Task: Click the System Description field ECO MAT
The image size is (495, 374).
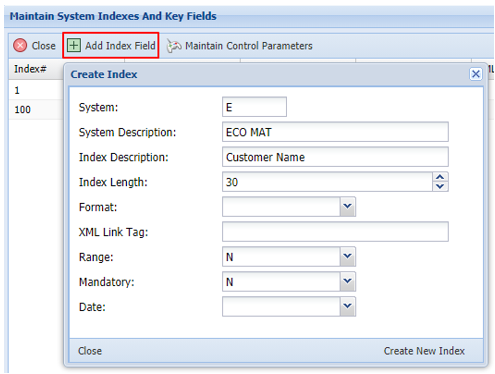Action: [x=335, y=132]
